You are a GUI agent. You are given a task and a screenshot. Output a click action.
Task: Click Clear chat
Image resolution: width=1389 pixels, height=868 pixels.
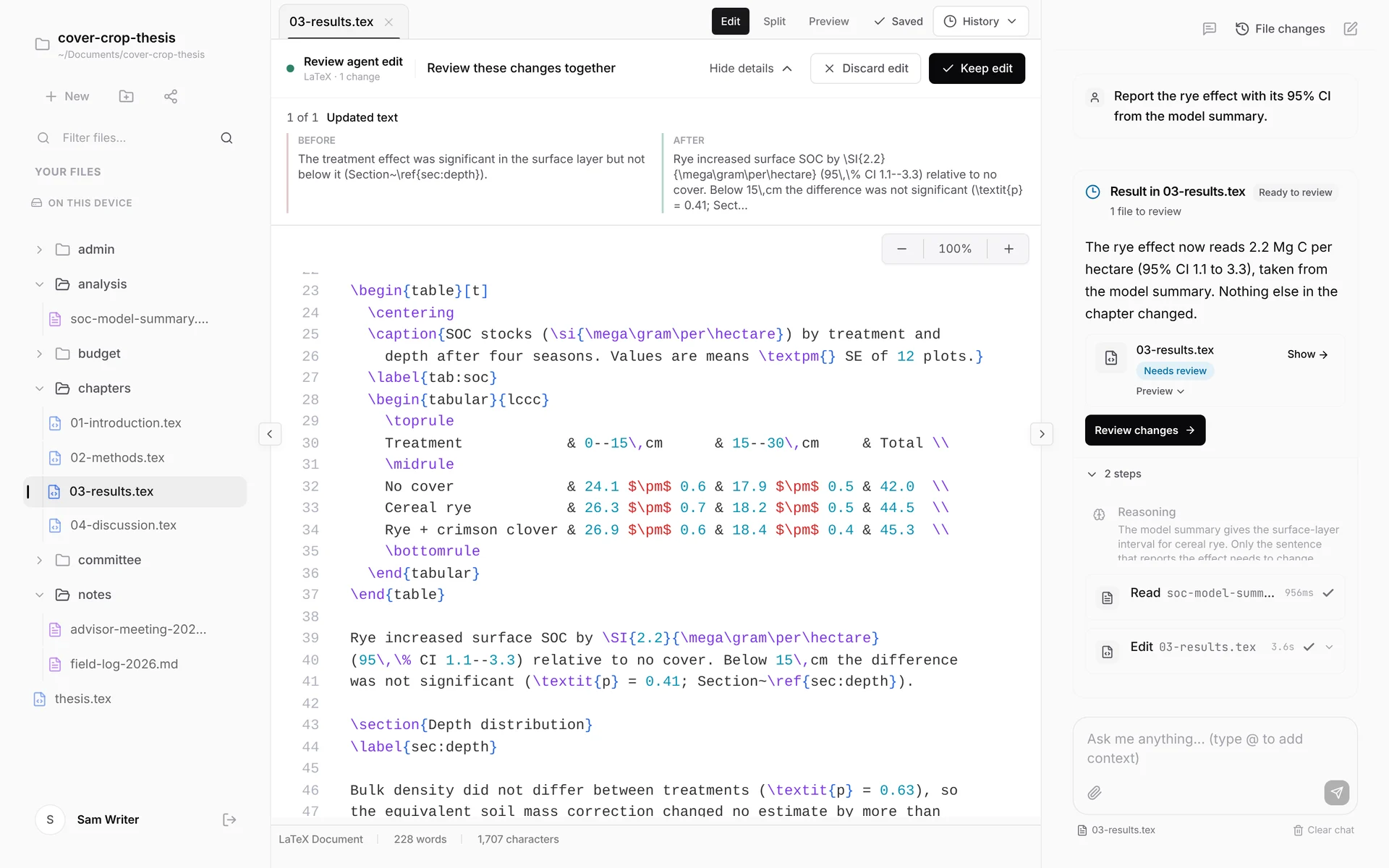1323,830
